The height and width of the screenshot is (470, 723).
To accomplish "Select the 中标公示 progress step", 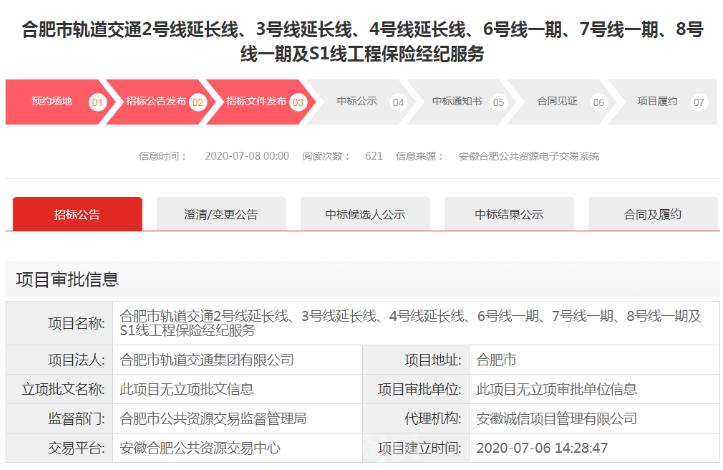I will [356, 101].
